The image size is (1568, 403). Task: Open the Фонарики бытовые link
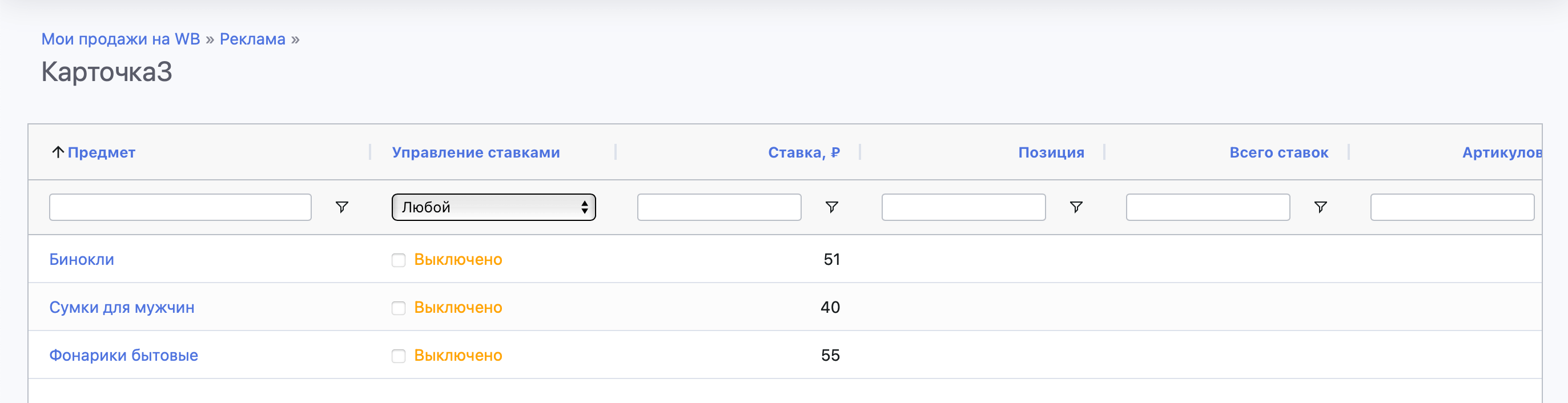pyautogui.click(x=123, y=355)
